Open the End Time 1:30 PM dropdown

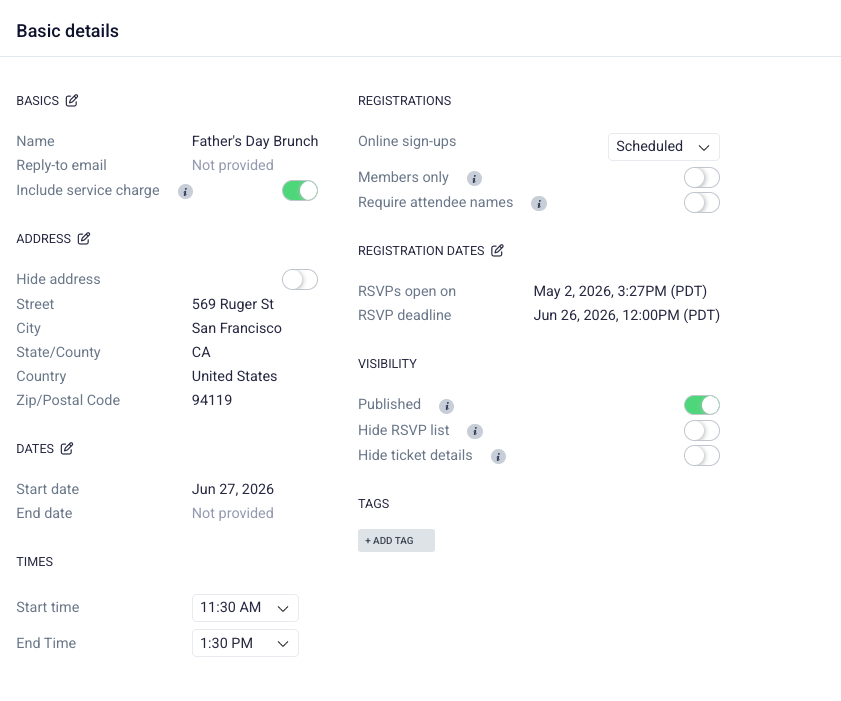pos(245,643)
